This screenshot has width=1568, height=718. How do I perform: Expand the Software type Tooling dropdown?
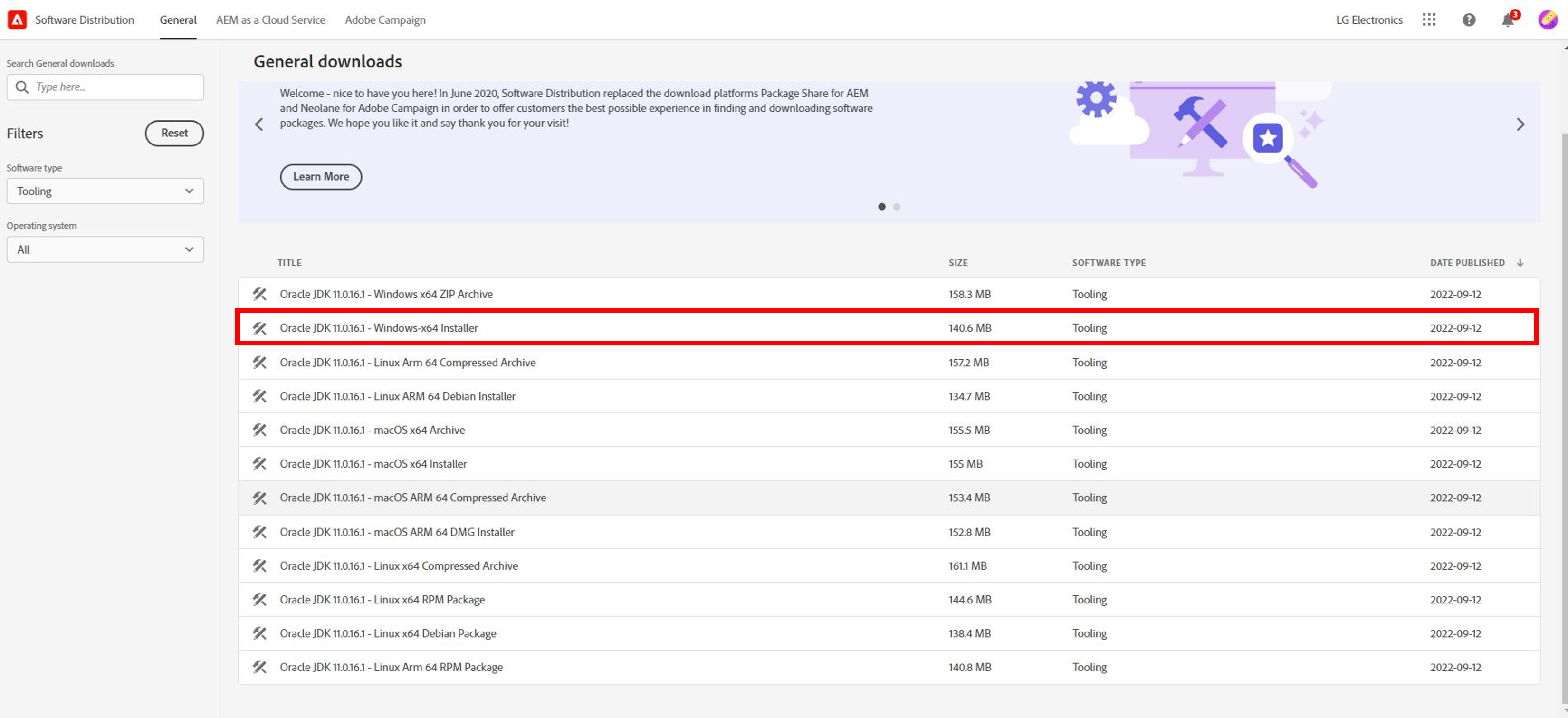[x=105, y=191]
